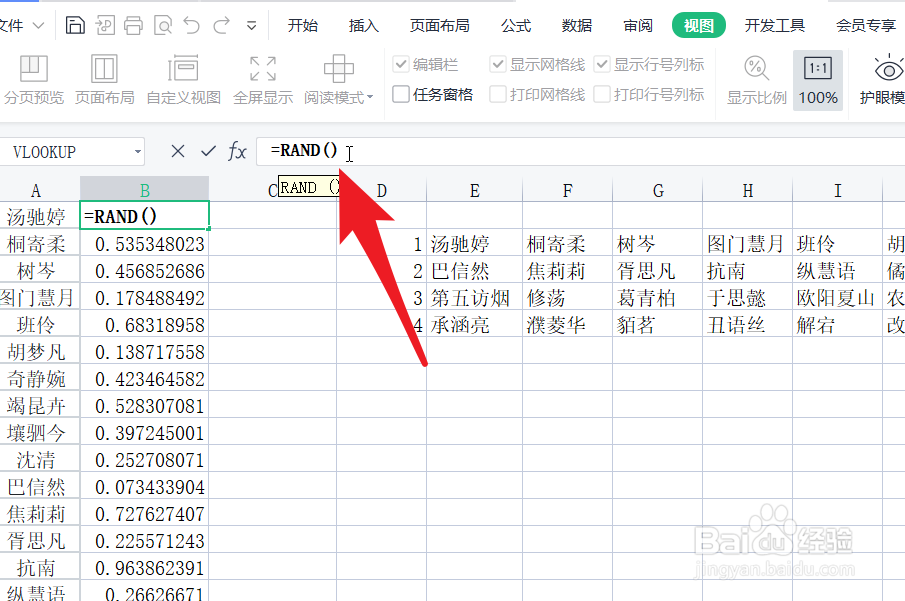Click the 100% zoom reset button
This screenshot has height=601, width=905.
point(818,80)
